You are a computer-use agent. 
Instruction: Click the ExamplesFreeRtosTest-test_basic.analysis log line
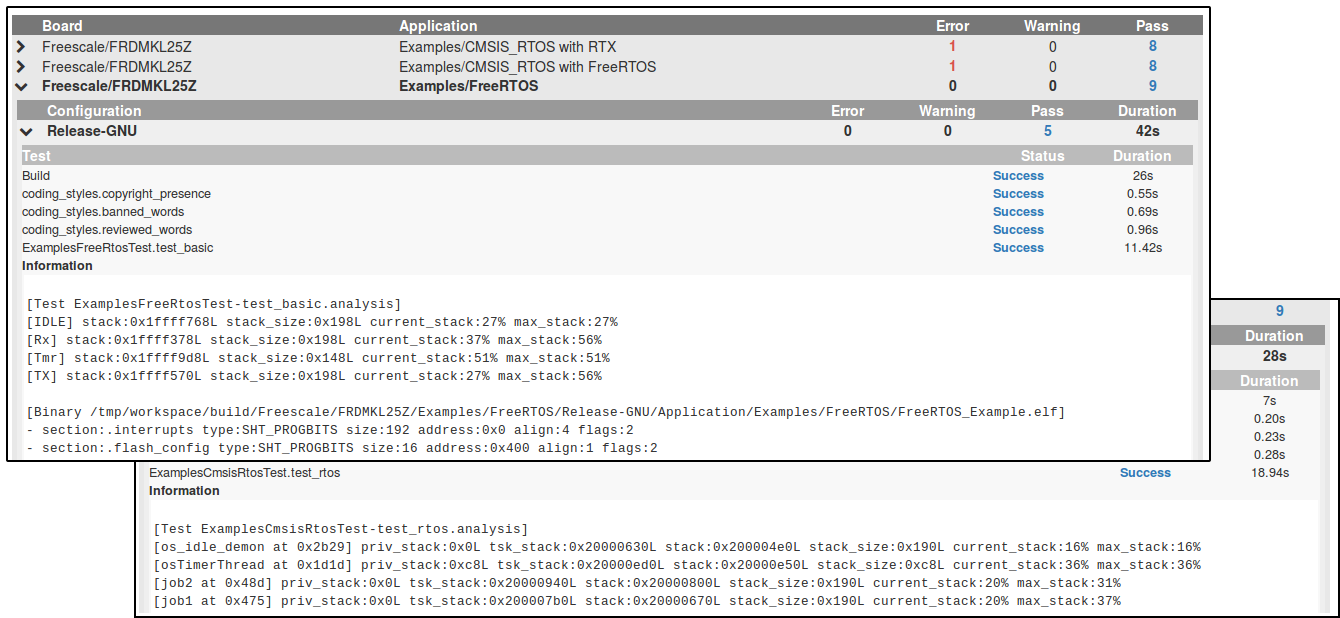214,304
